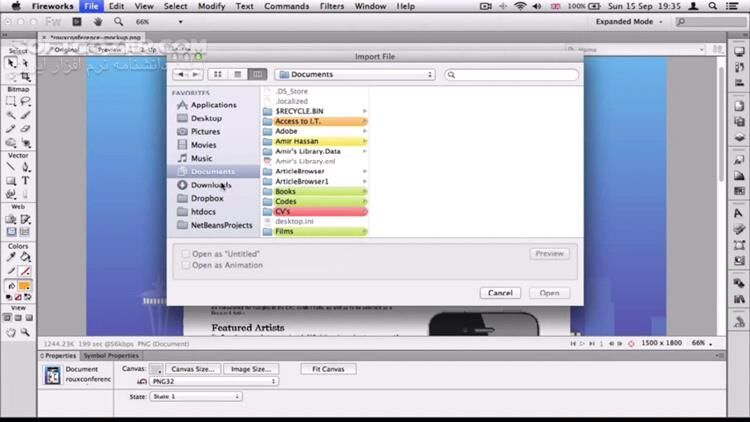Click the orange fill color swatch
Viewport: 750px width, 422px height.
pyautogui.click(x=24, y=286)
